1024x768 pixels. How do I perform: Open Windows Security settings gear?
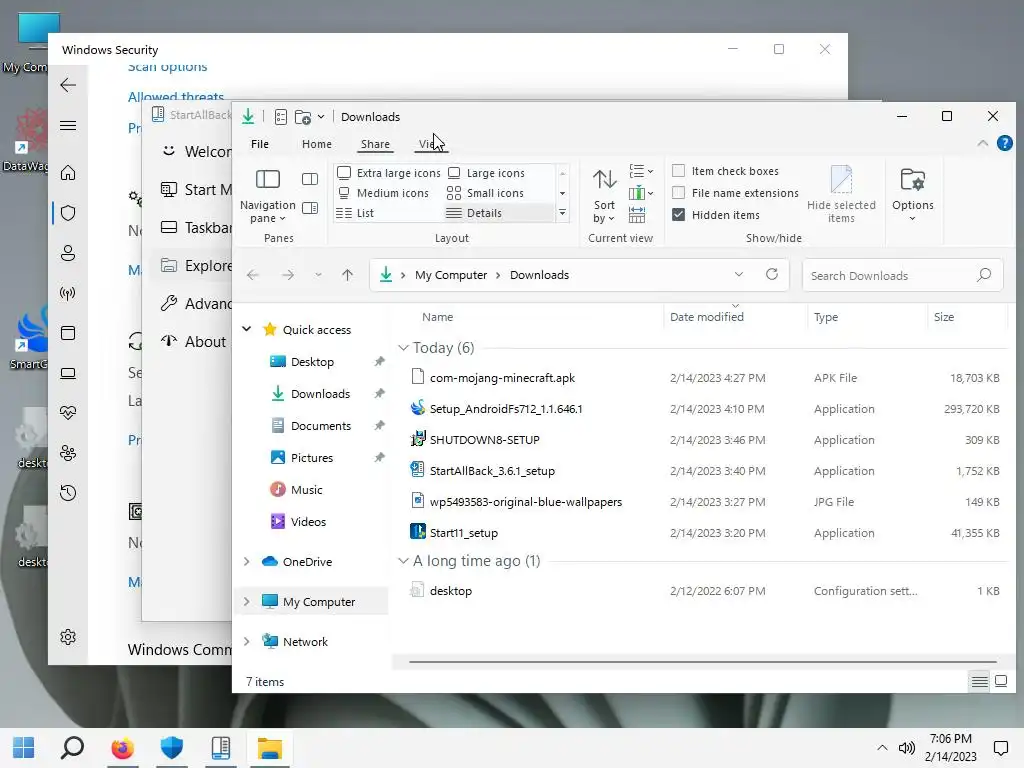[x=68, y=637]
